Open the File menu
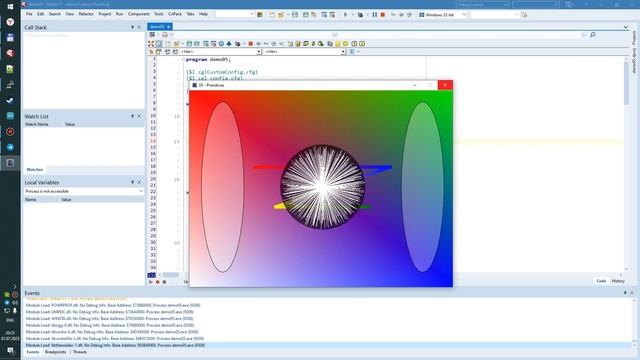This screenshot has height=360, width=640. pos(29,14)
